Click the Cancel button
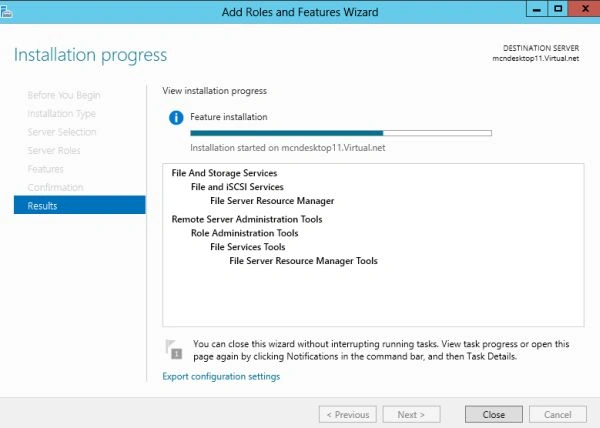The width and height of the screenshot is (600, 428). 558,414
